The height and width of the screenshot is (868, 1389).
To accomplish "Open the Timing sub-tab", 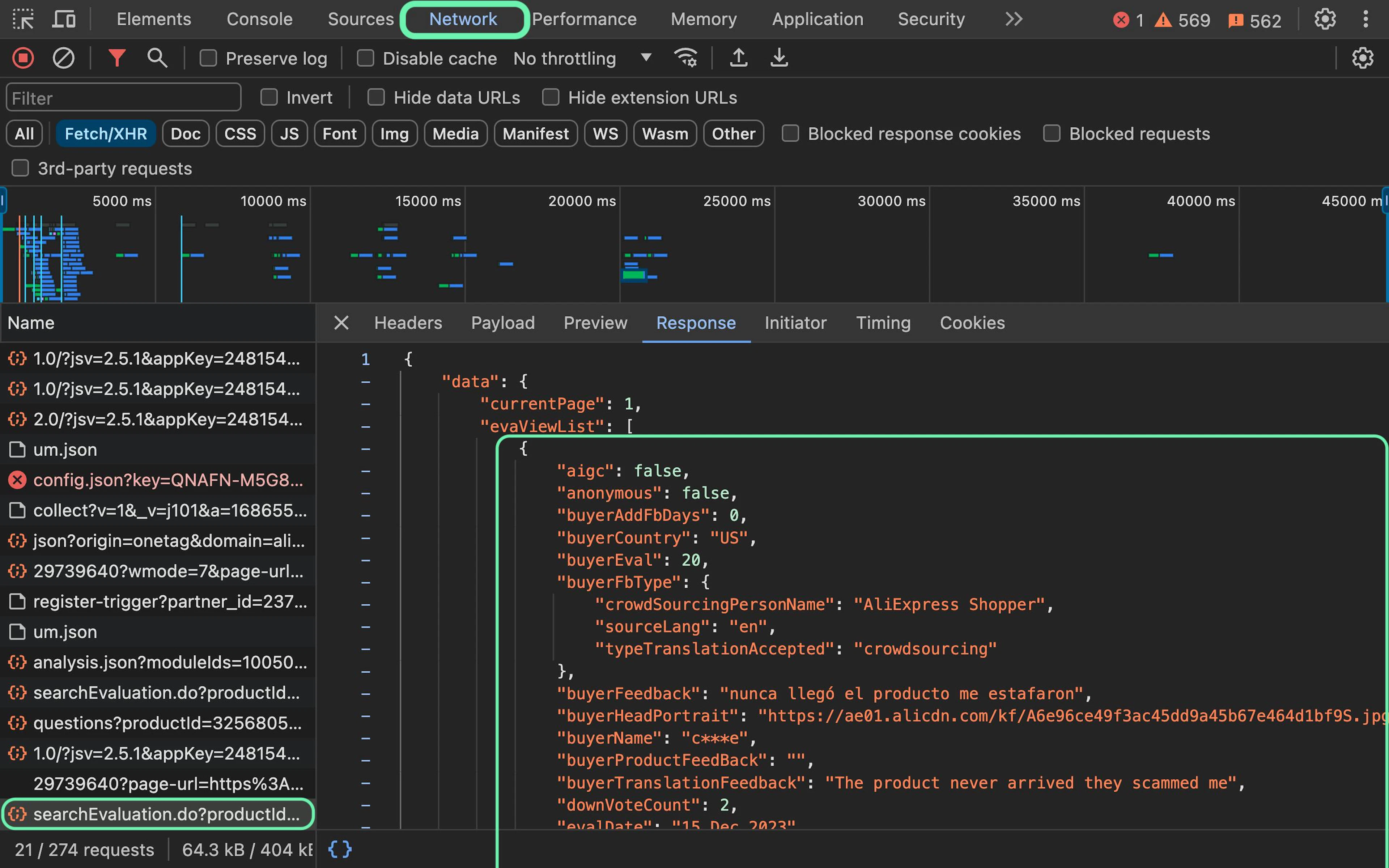I will (883, 323).
